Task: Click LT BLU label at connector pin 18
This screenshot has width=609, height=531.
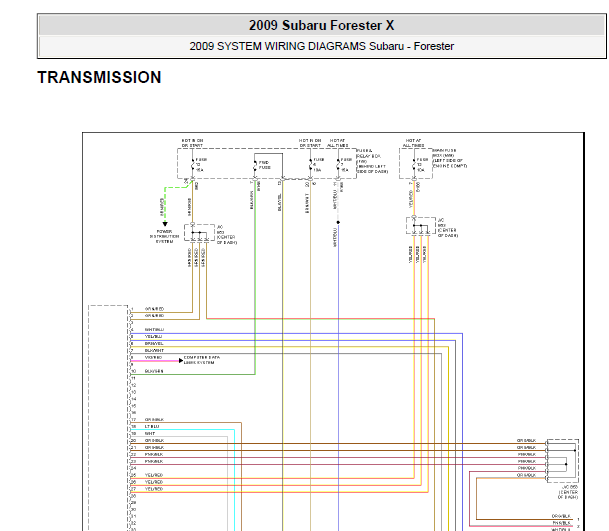Action: [152, 426]
